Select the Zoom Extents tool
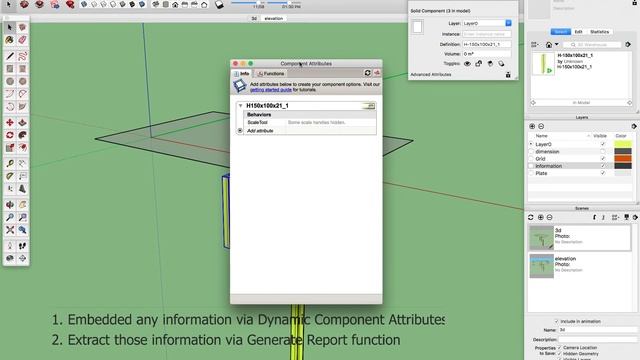 10,230
